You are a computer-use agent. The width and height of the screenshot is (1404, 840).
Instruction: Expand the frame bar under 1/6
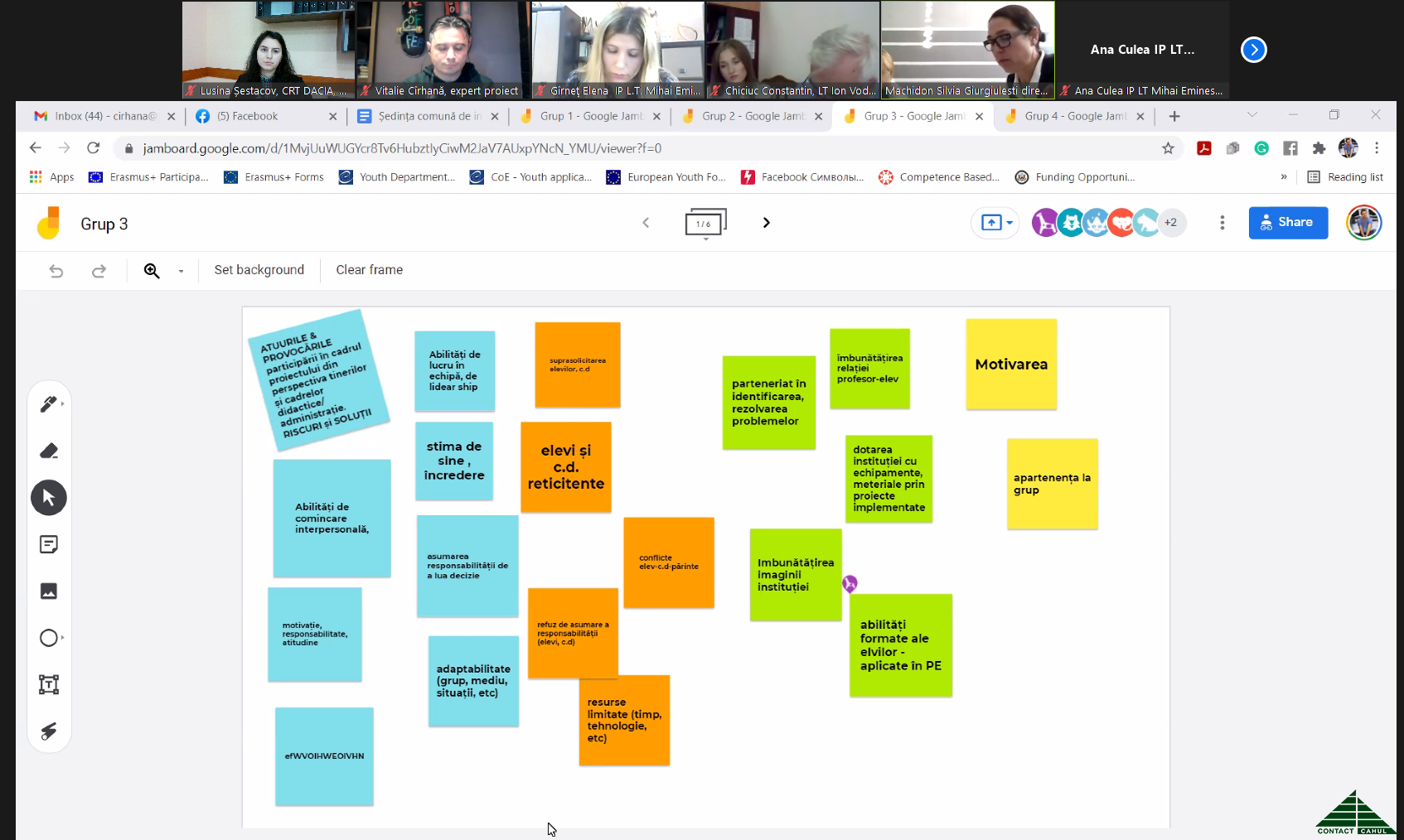click(x=705, y=239)
